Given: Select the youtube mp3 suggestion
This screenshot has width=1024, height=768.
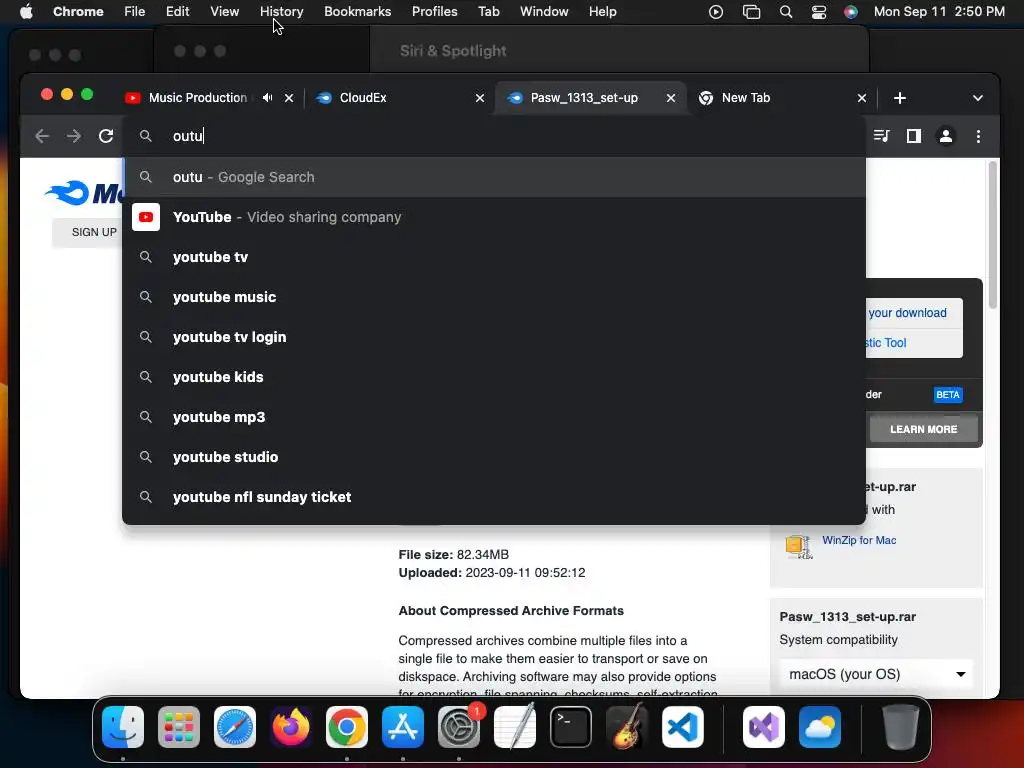Looking at the screenshot, I should pyautogui.click(x=494, y=417).
